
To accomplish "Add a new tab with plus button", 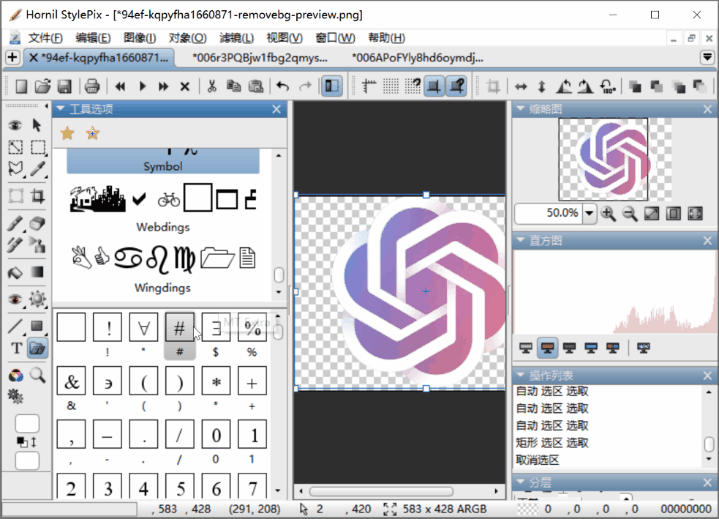I will 12,58.
